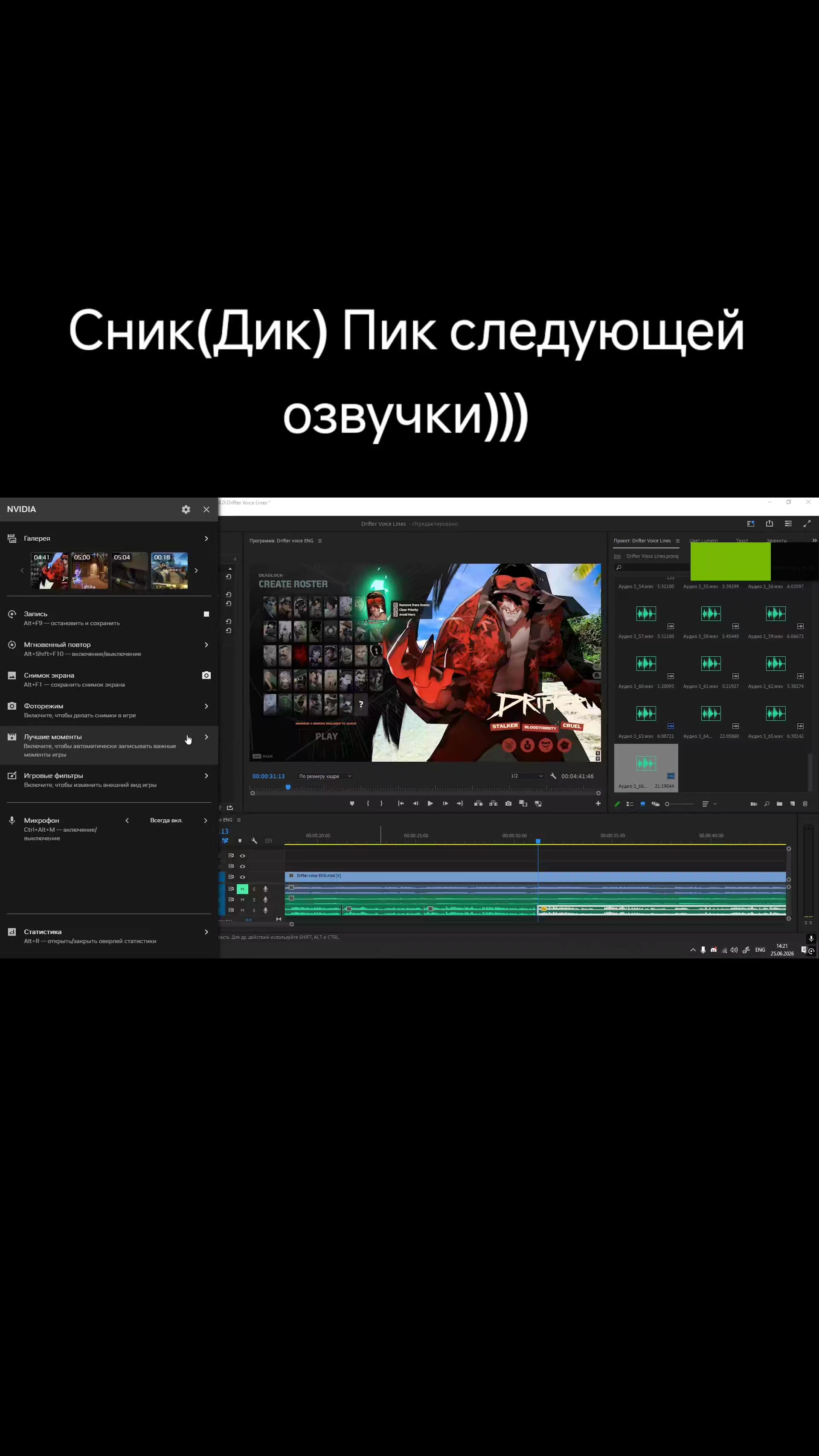Toggle visibility eye of bottom video track
Screen dimensions: 819x1456
(x=242, y=877)
